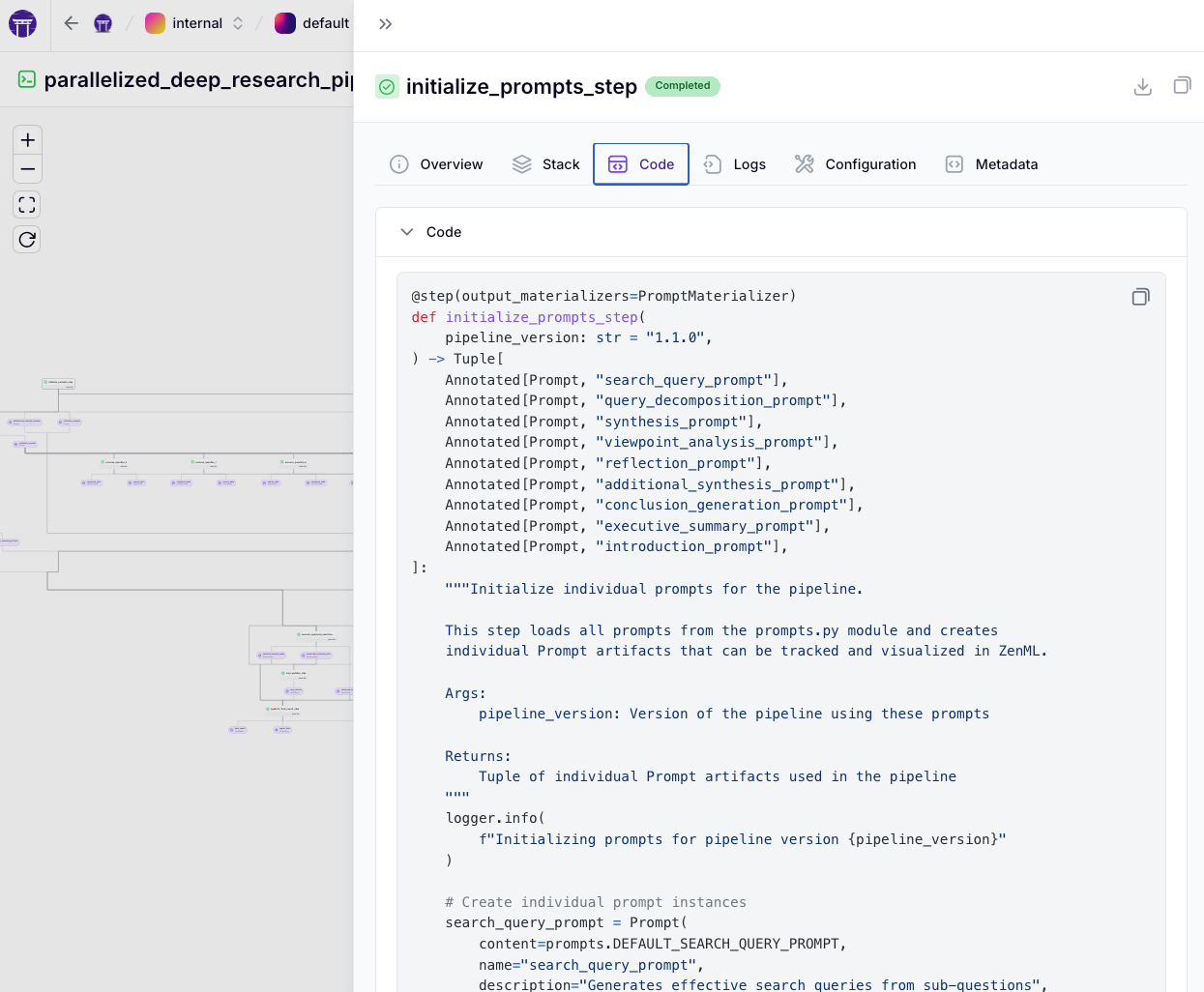Click the Completed status badge
Viewport: 1204px width, 992px height.
click(x=682, y=86)
